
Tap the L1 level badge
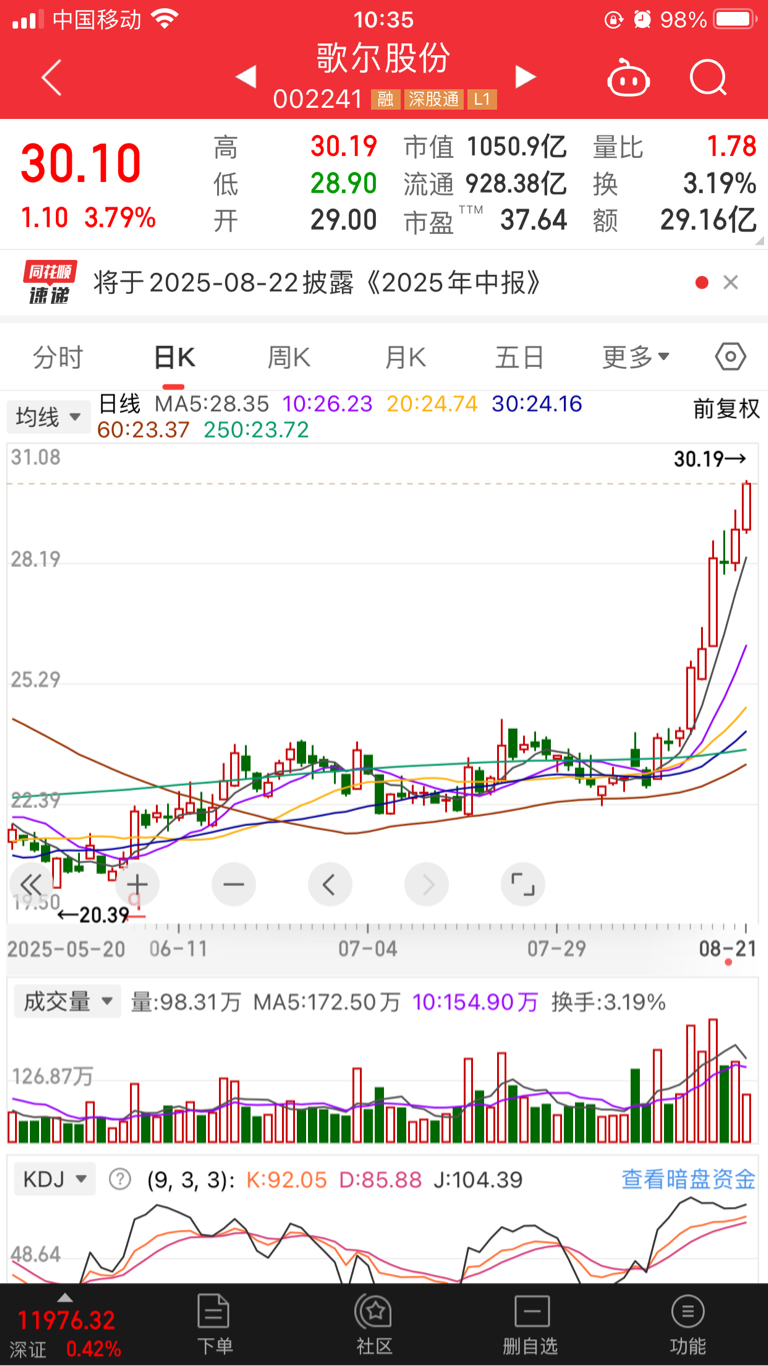tap(483, 99)
